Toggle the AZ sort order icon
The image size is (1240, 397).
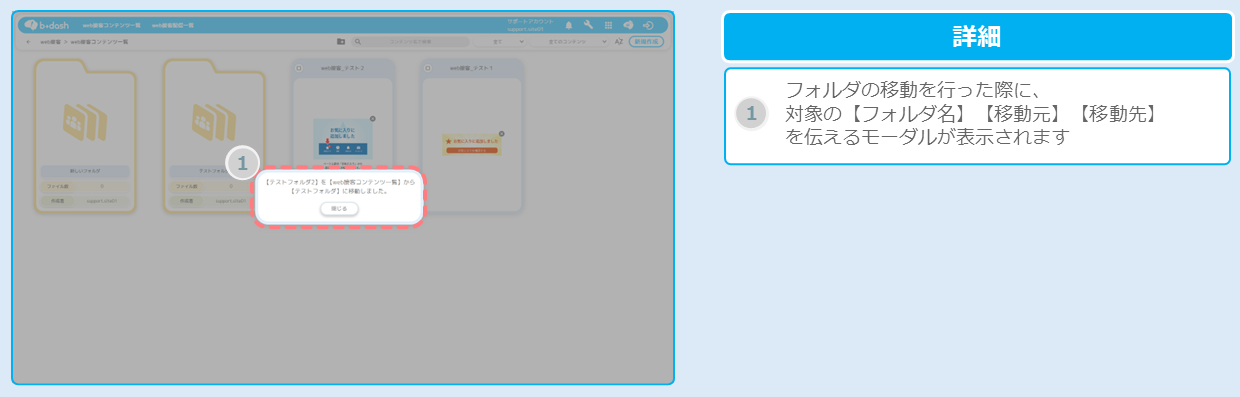(x=619, y=42)
